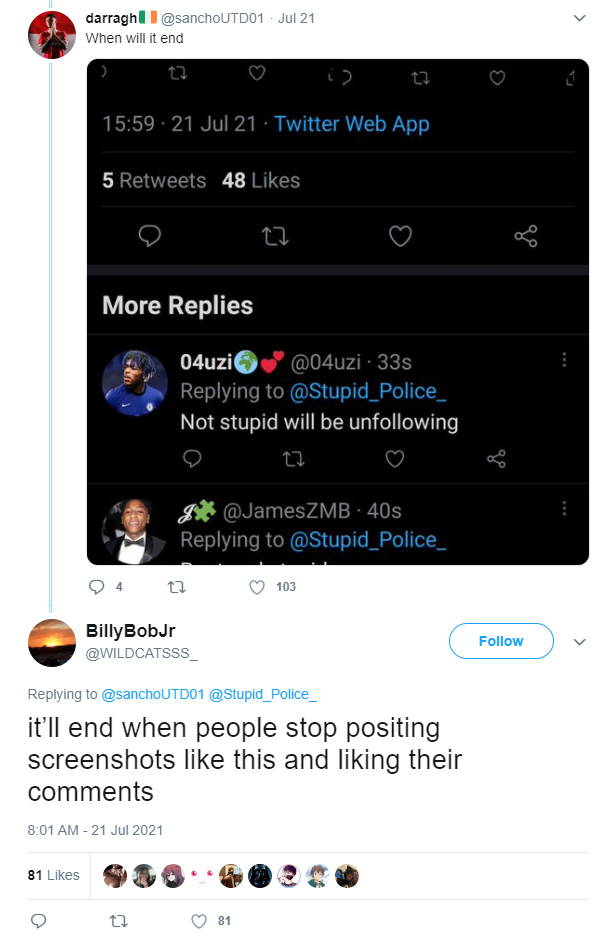
Task: Reply to BillyBobJr's tweet
Action: (x=38, y=920)
